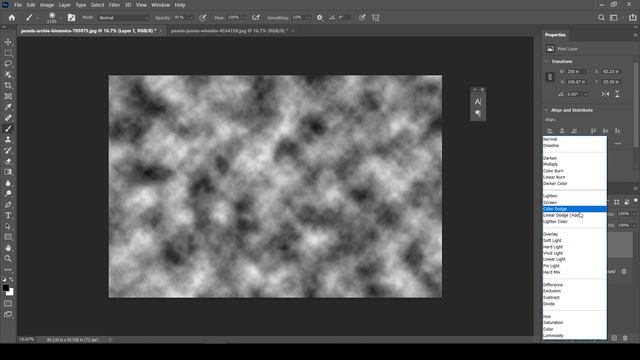Choose Difference blend mode

click(x=574, y=285)
